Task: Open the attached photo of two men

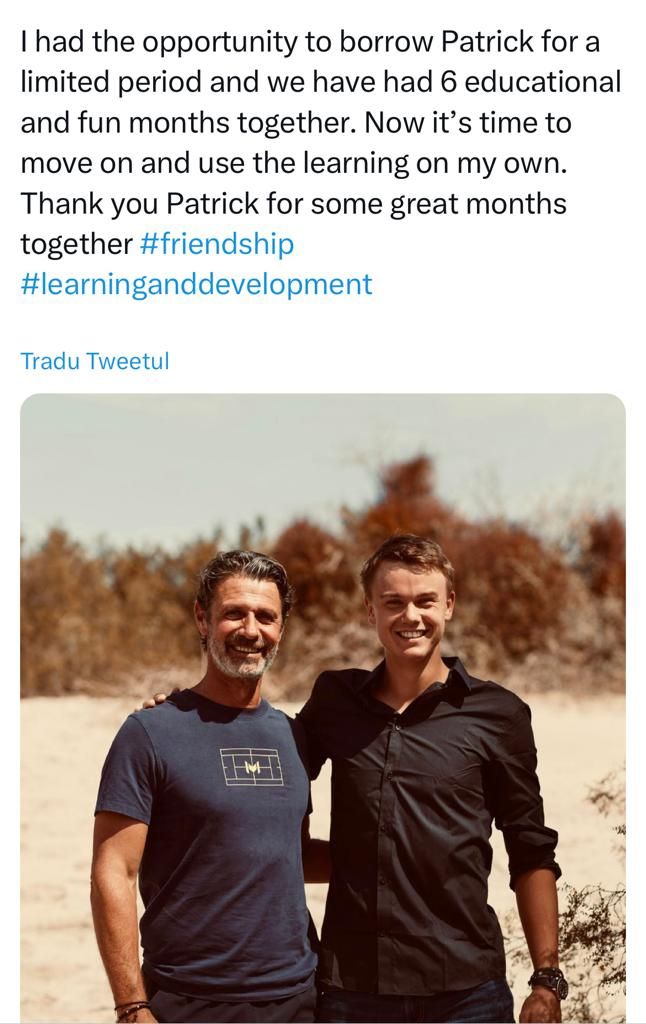Action: pos(322,700)
